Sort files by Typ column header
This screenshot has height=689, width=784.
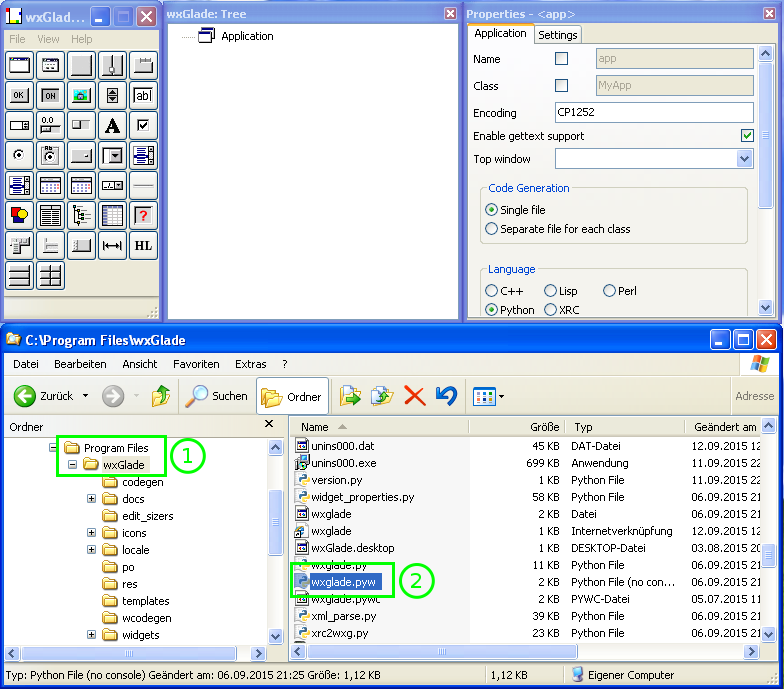(624, 427)
